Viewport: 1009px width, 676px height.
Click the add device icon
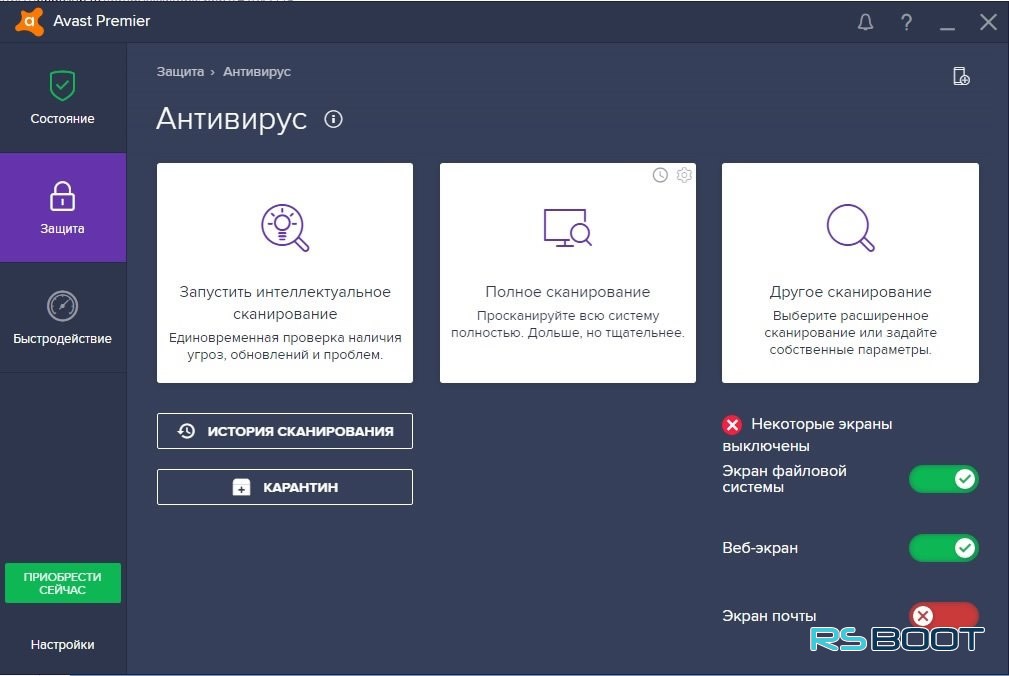click(x=961, y=76)
